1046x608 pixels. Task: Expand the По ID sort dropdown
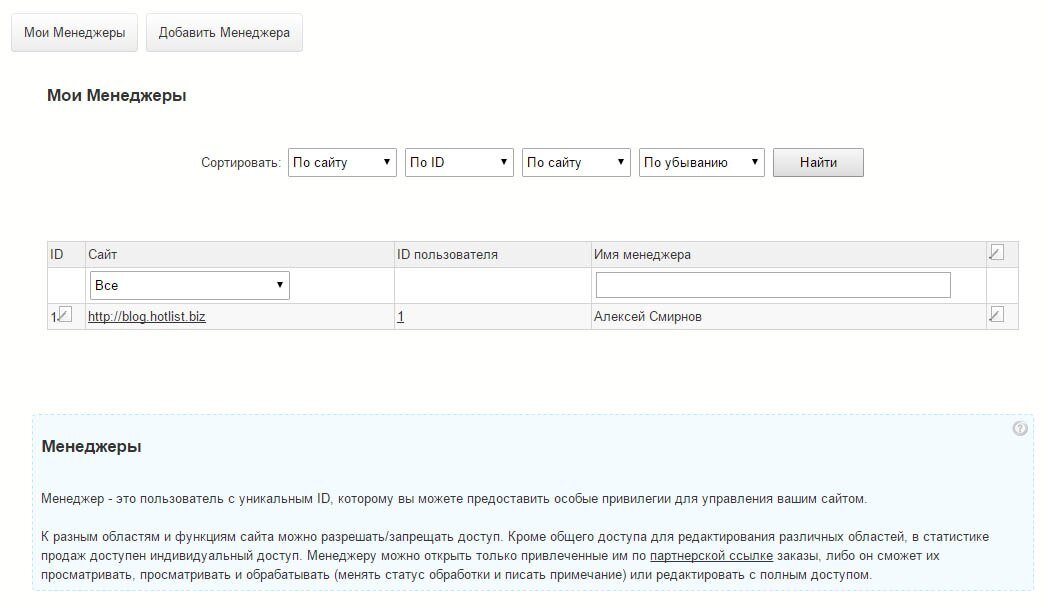459,162
